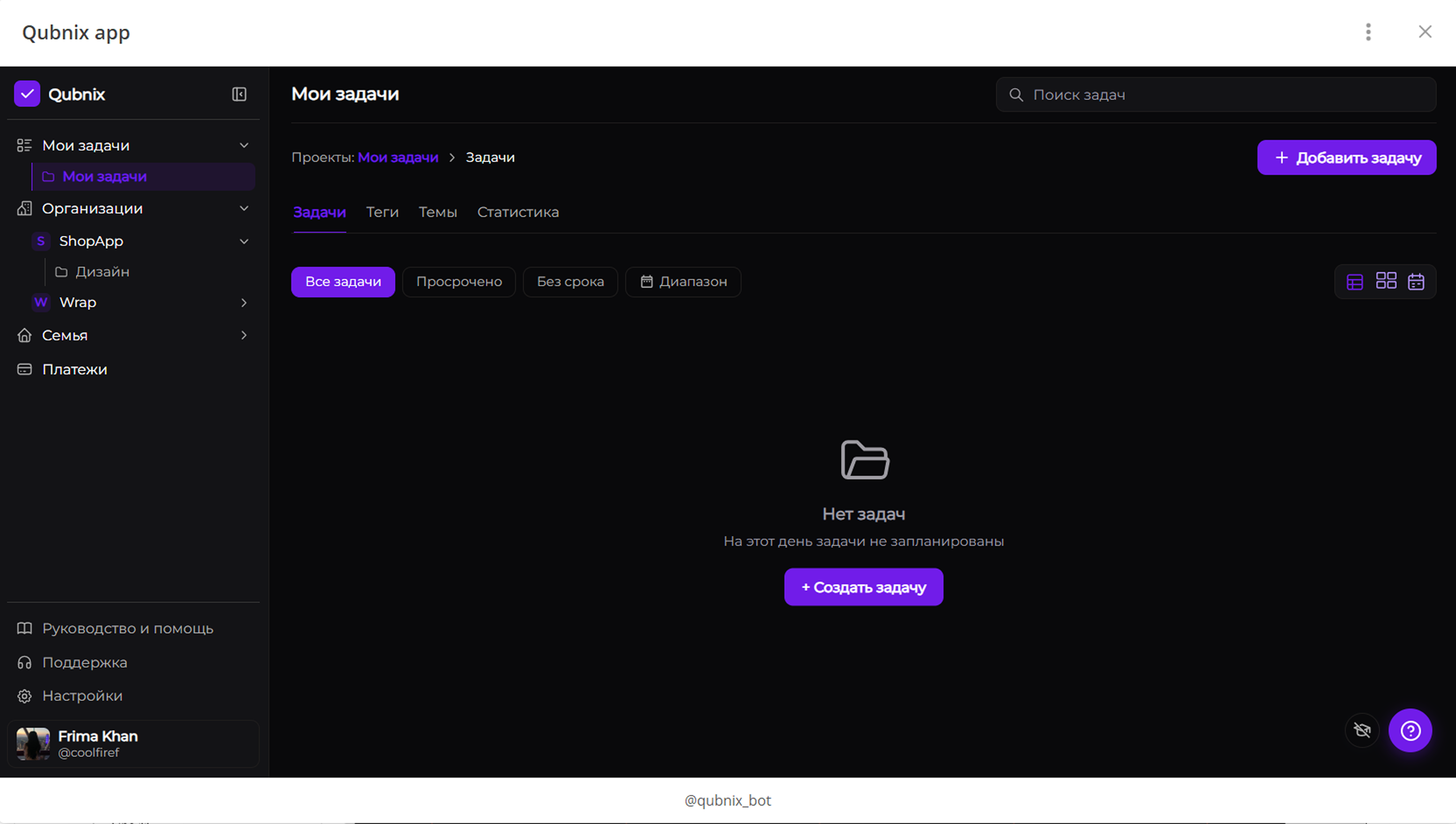Select the Просрочено filter chip
1456x824 pixels.
point(459,282)
